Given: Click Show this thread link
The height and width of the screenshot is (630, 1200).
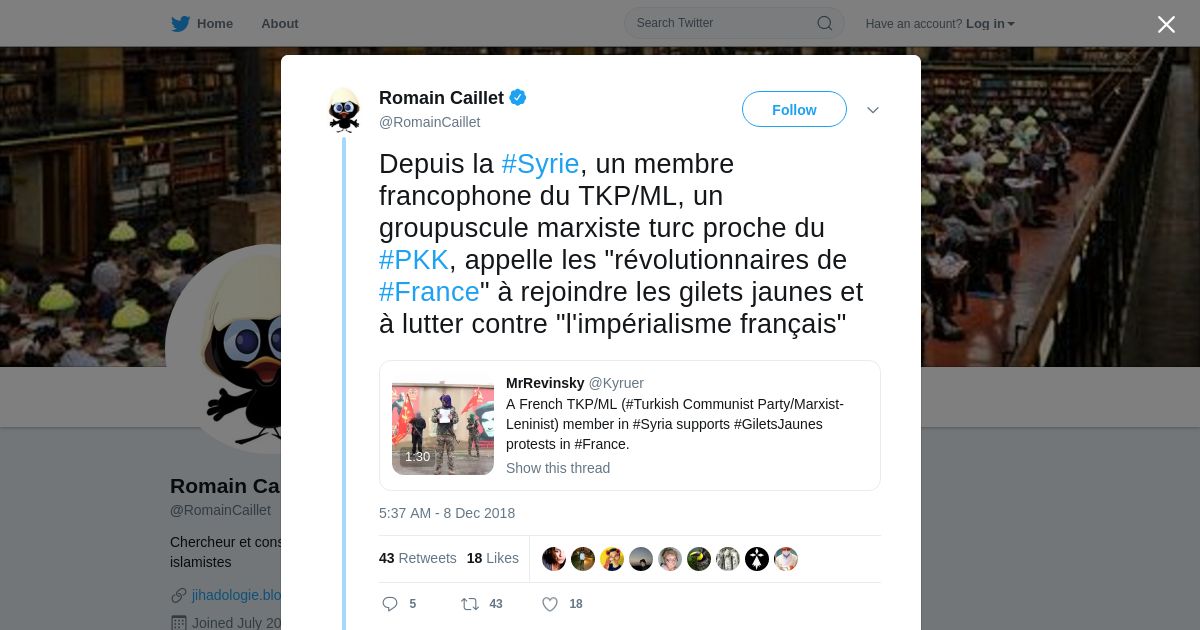Looking at the screenshot, I should point(558,468).
